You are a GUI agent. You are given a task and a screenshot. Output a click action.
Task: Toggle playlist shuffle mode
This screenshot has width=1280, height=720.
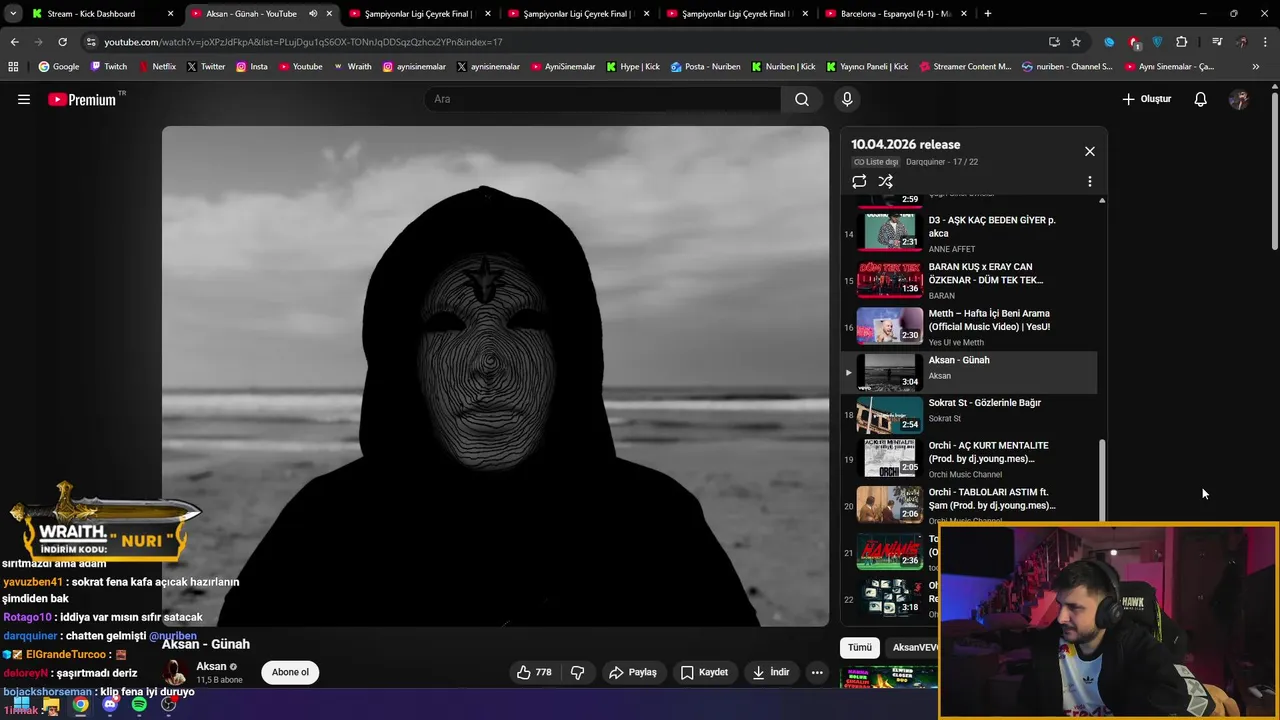(885, 181)
